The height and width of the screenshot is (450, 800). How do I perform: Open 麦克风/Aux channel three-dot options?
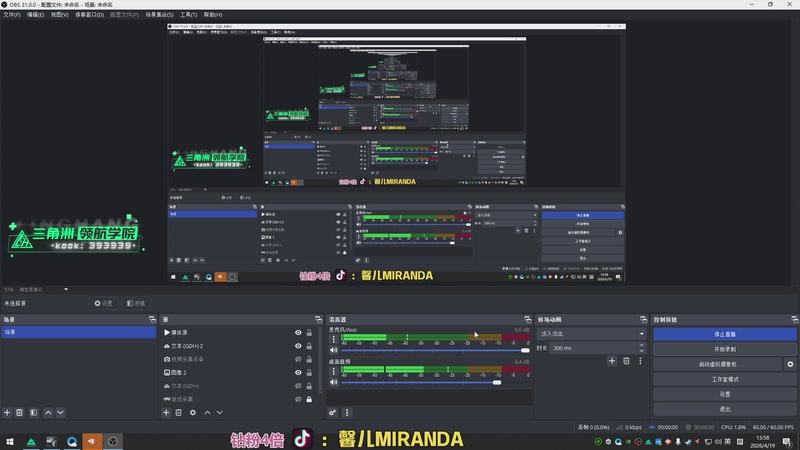coord(334,339)
